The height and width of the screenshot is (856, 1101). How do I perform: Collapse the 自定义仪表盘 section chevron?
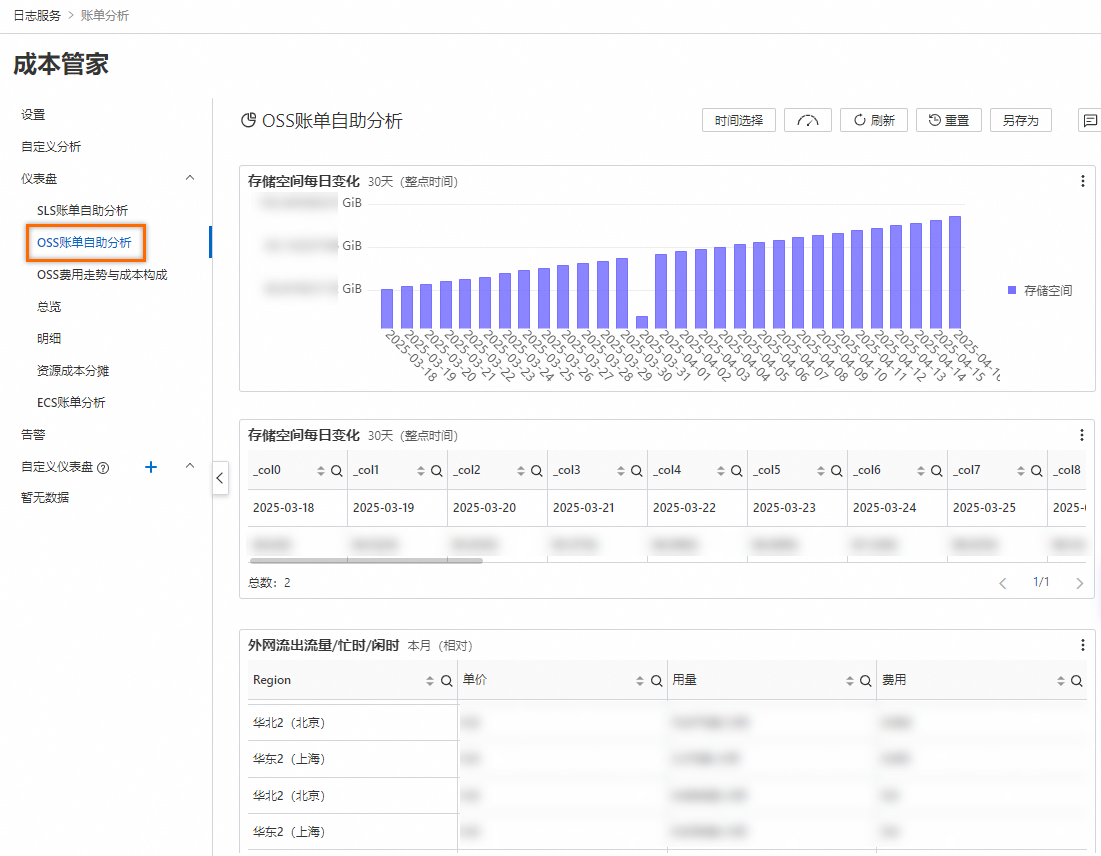click(x=190, y=467)
